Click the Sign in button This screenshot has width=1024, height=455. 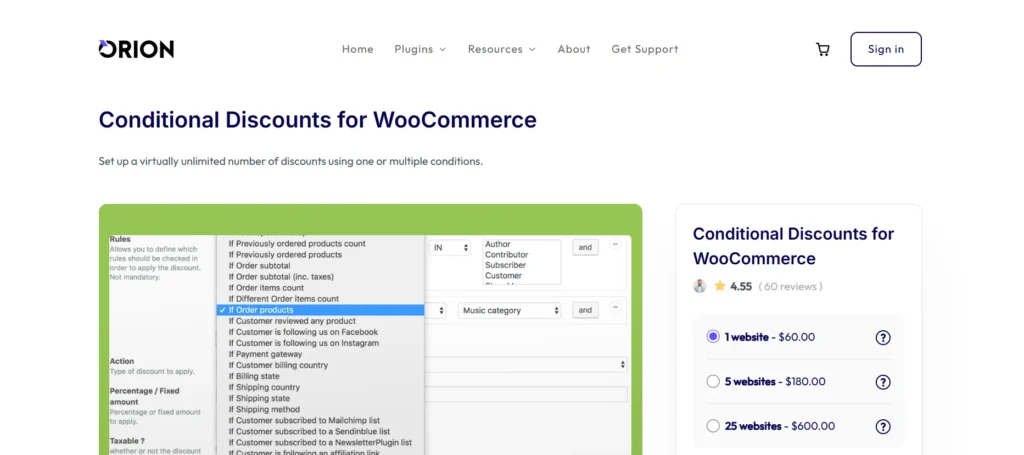(885, 49)
